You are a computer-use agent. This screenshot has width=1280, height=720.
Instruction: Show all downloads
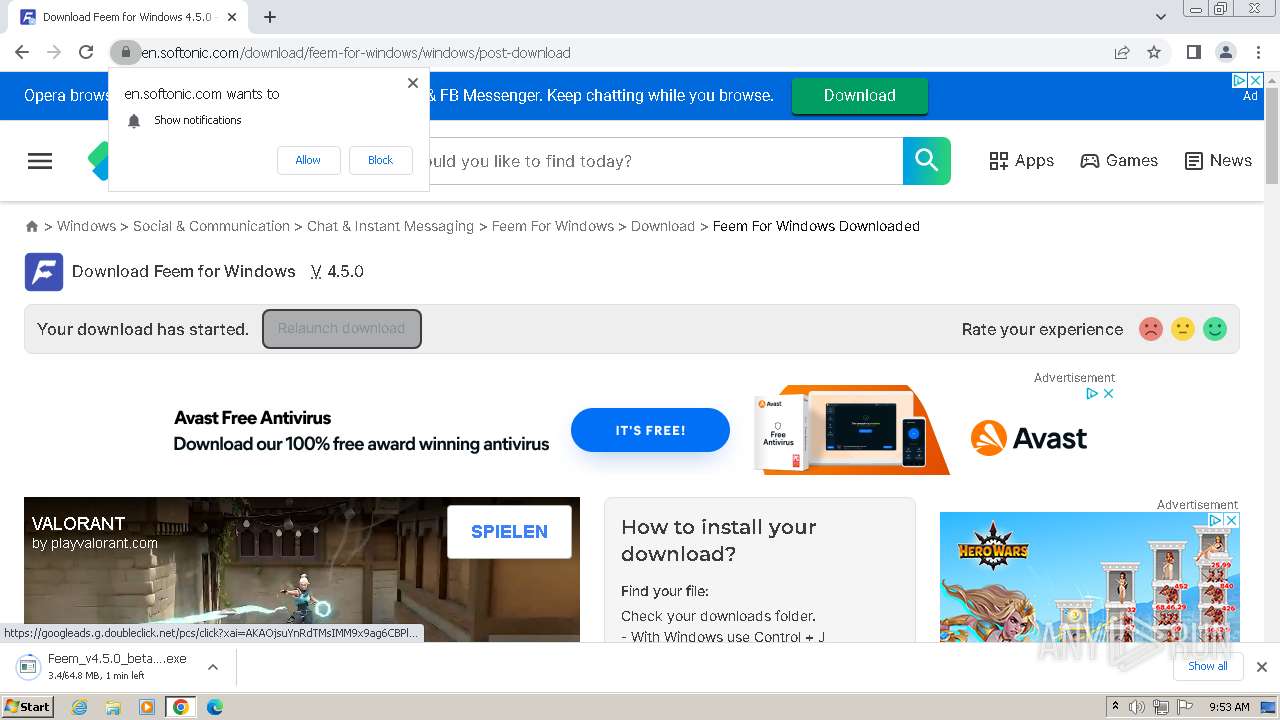click(1208, 667)
